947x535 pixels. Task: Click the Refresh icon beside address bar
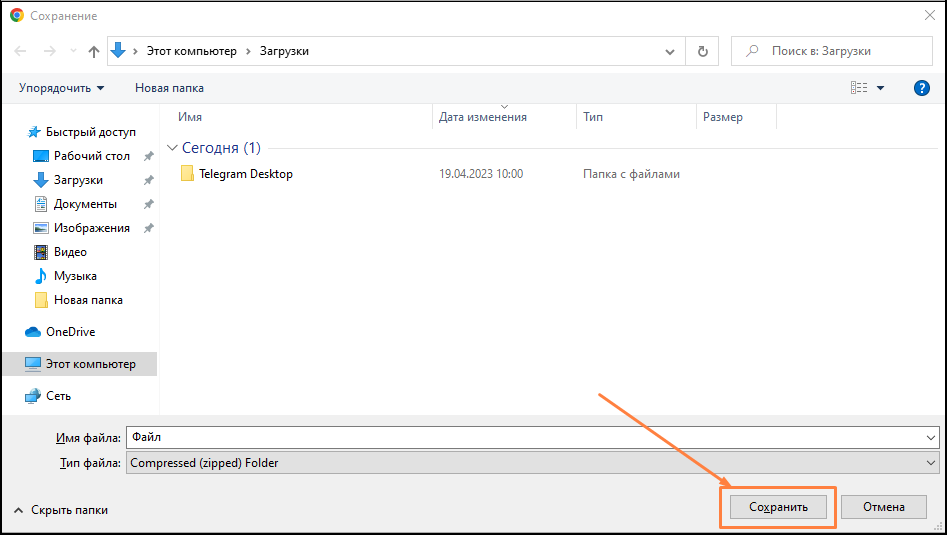pos(703,51)
